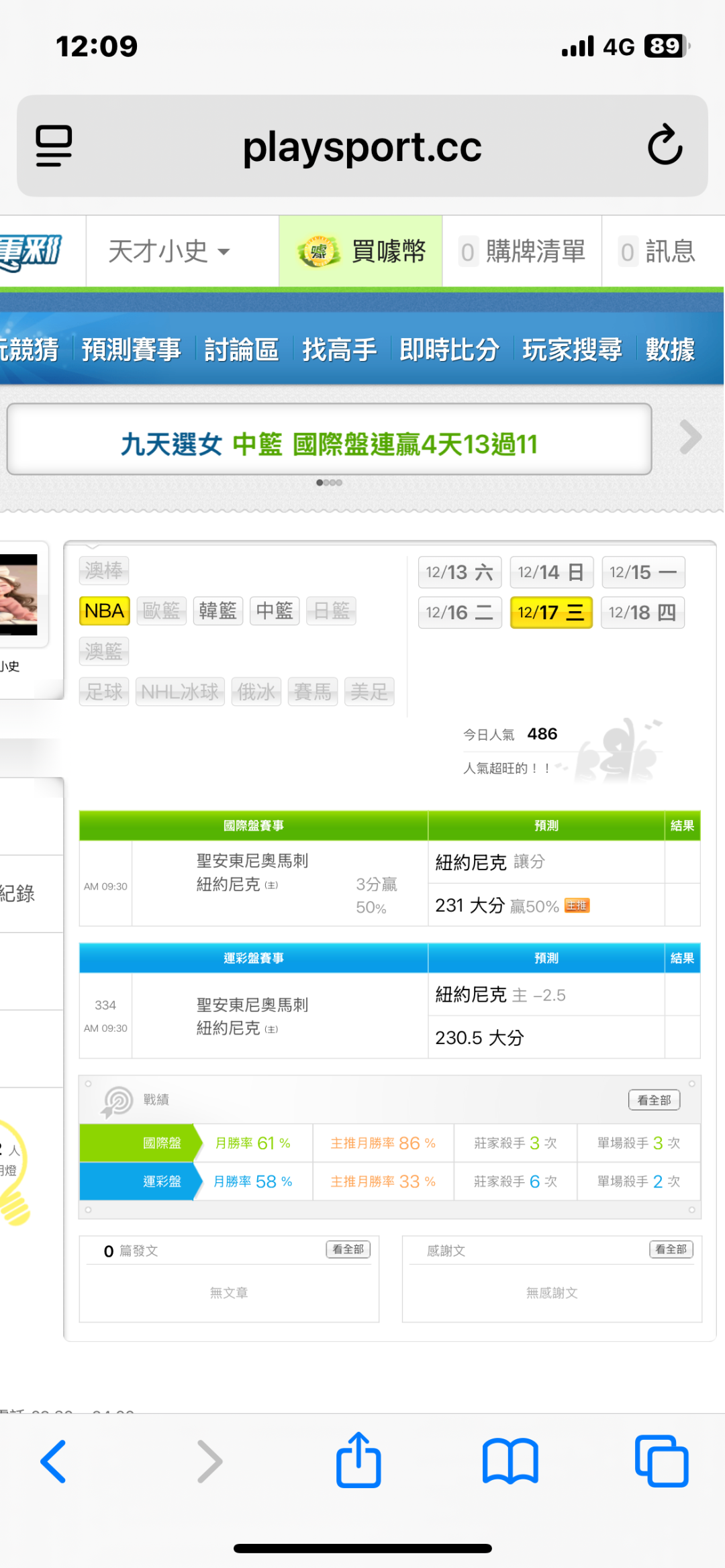725x1568 pixels.
Task: Click the 230.5 大分 prediction
Action: 479,1038
